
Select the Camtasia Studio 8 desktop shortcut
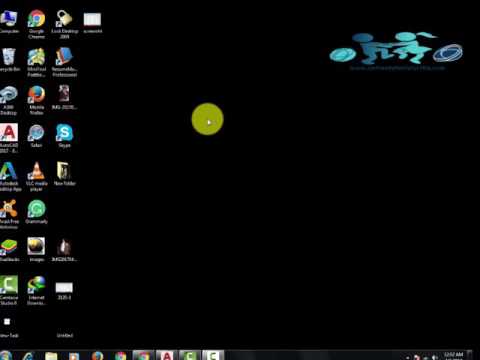9,291
